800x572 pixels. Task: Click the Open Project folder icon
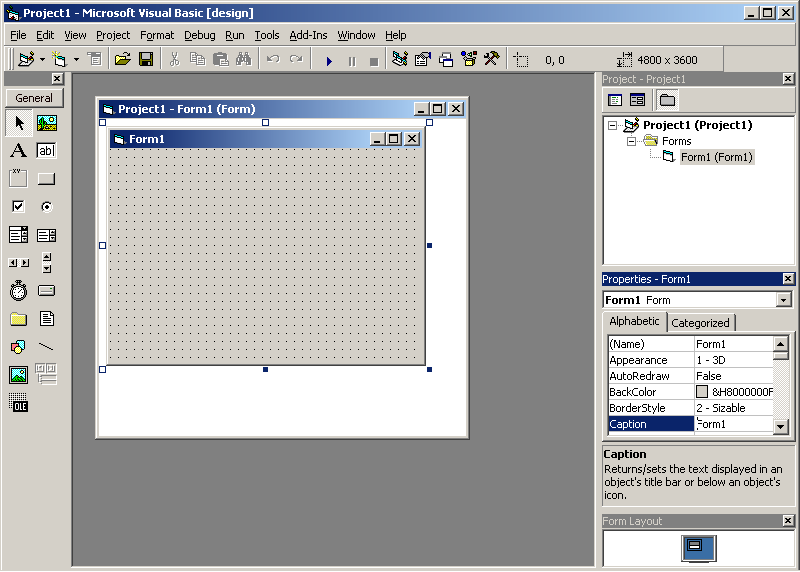[x=122, y=60]
